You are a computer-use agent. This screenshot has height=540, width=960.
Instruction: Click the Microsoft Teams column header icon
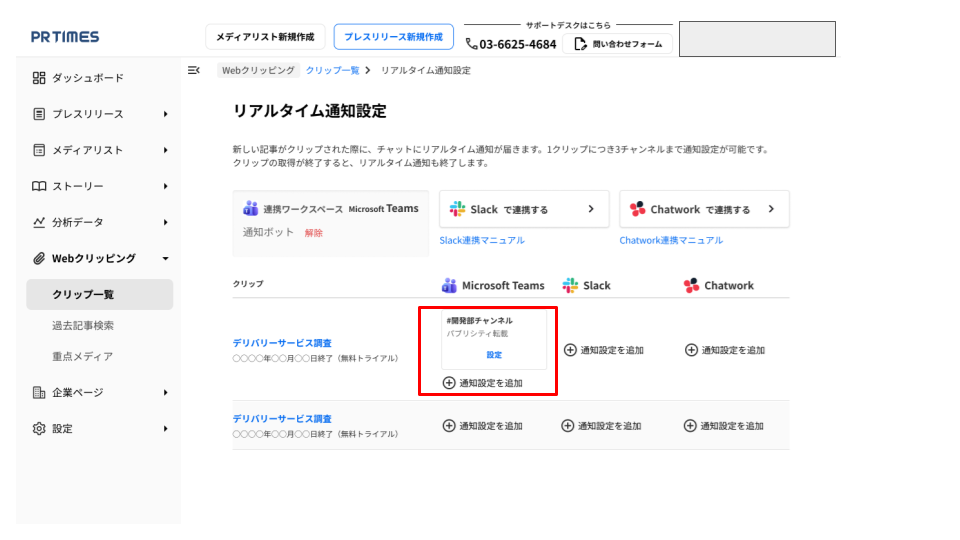tap(449, 285)
